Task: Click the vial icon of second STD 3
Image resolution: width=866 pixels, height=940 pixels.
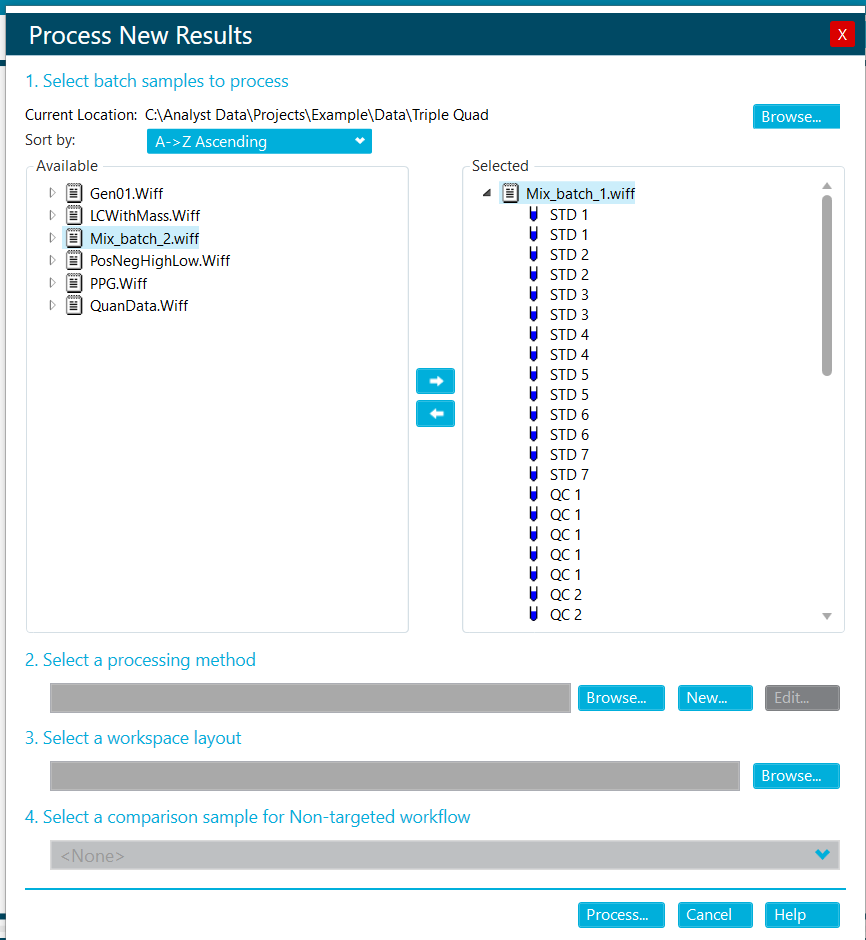Action: pyautogui.click(x=533, y=314)
